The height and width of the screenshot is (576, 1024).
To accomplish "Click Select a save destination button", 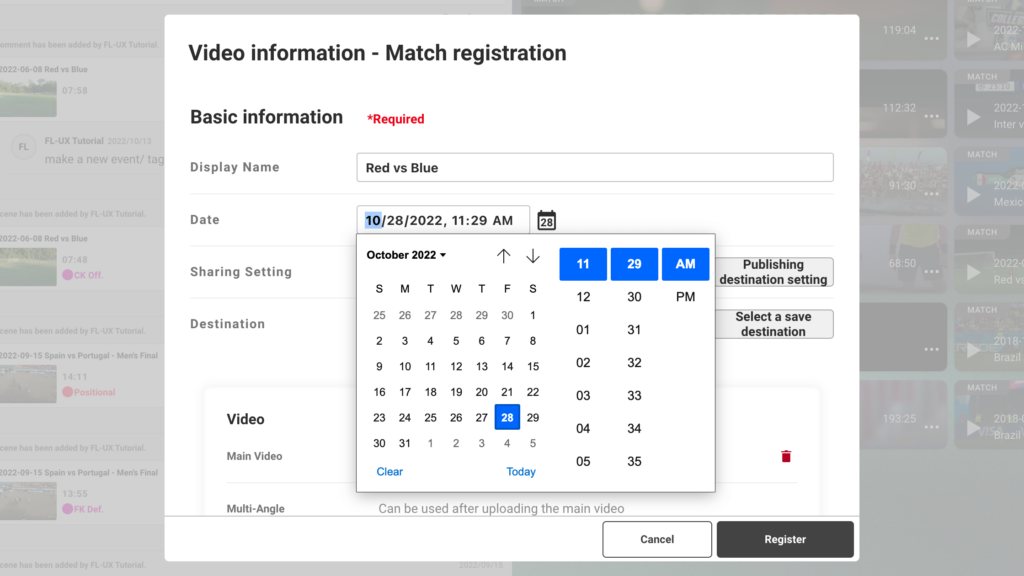I will (774, 324).
